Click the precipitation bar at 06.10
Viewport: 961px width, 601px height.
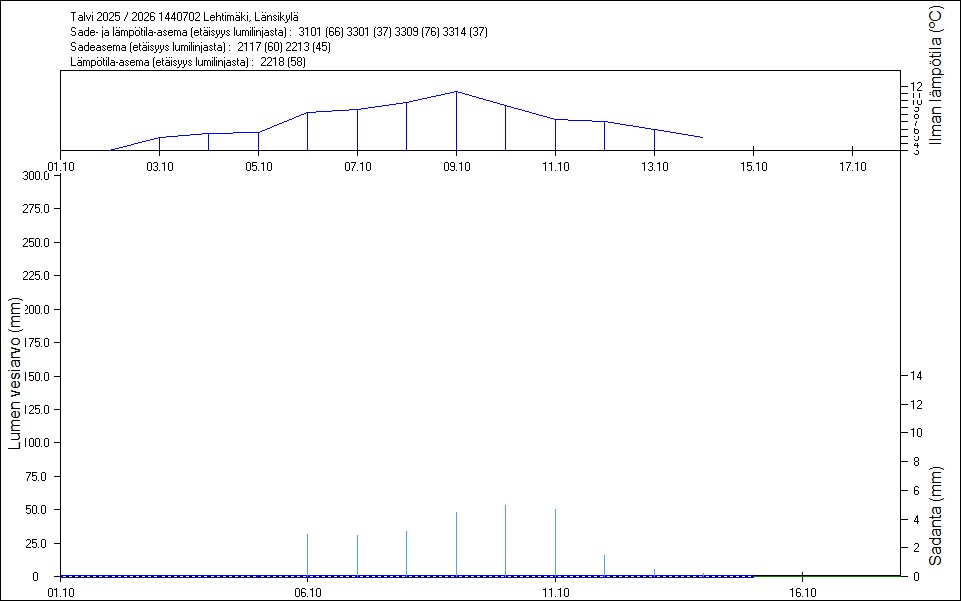coord(307,555)
